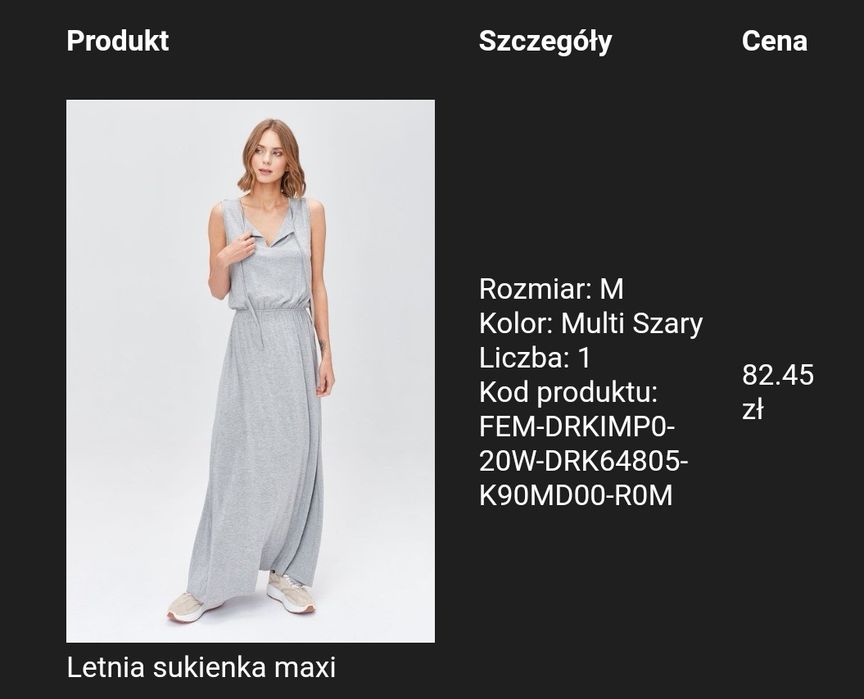The image size is (864, 699).
Task: Click the Szczegóły column header
Action: tap(545, 41)
